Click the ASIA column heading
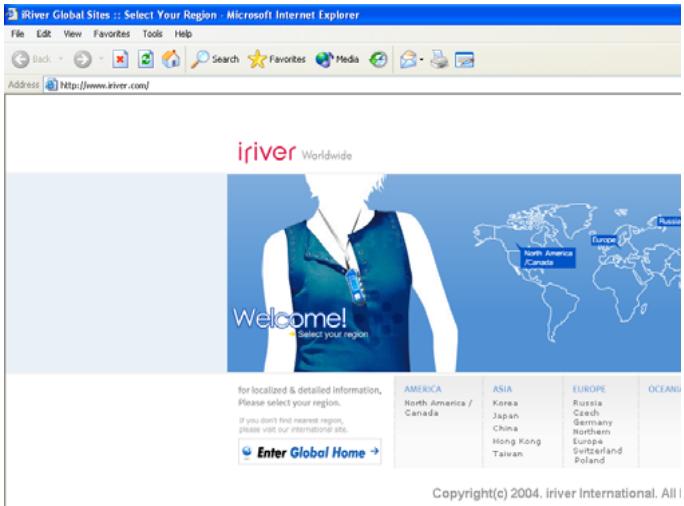The height and width of the screenshot is (506, 684). (502, 389)
